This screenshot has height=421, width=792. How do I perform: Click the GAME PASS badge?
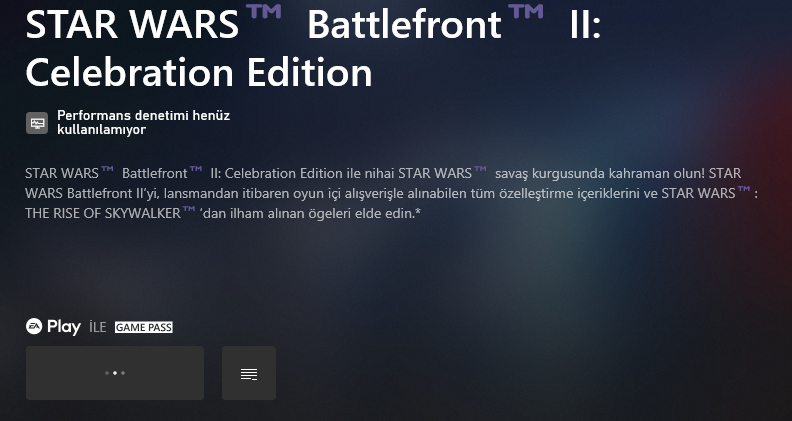[x=144, y=328]
